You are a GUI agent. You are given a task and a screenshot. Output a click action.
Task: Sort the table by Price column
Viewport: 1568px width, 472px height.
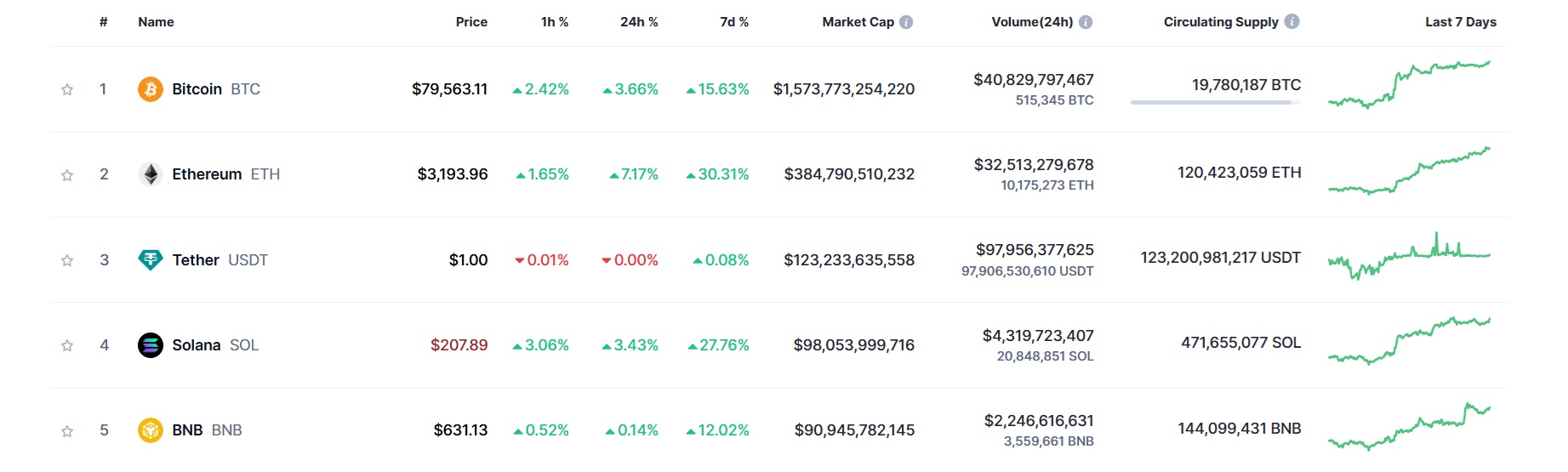point(471,22)
